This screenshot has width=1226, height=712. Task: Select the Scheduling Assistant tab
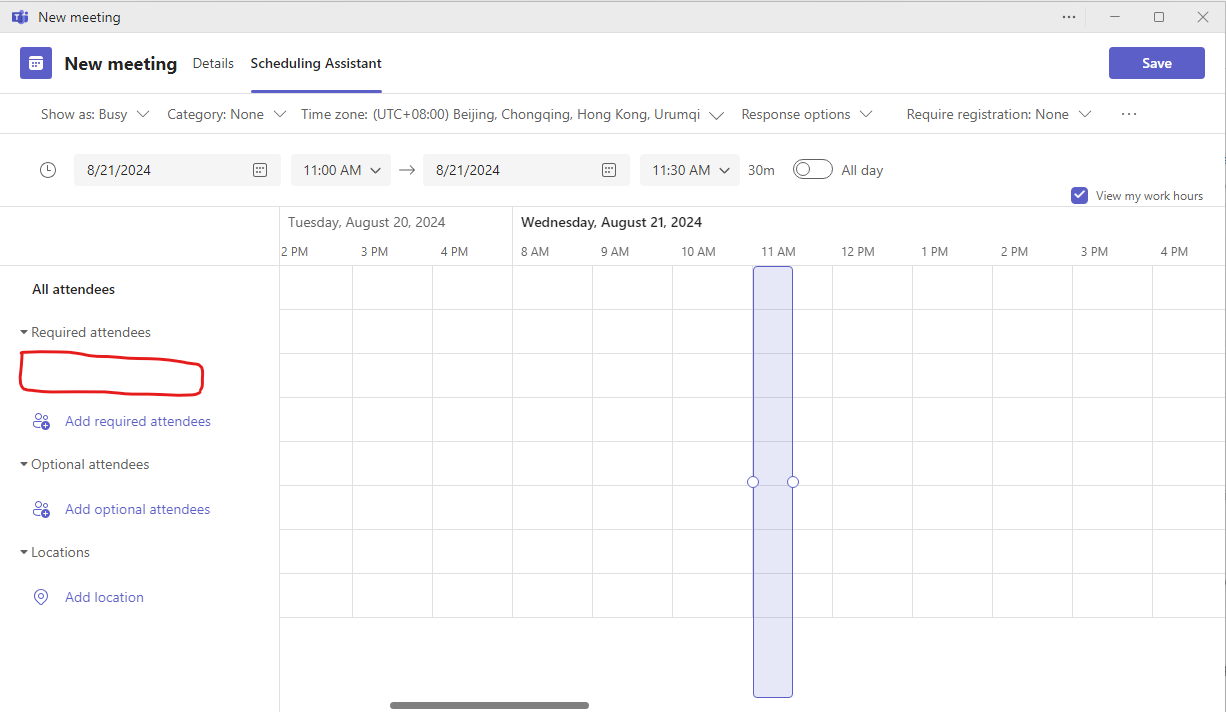tap(316, 63)
